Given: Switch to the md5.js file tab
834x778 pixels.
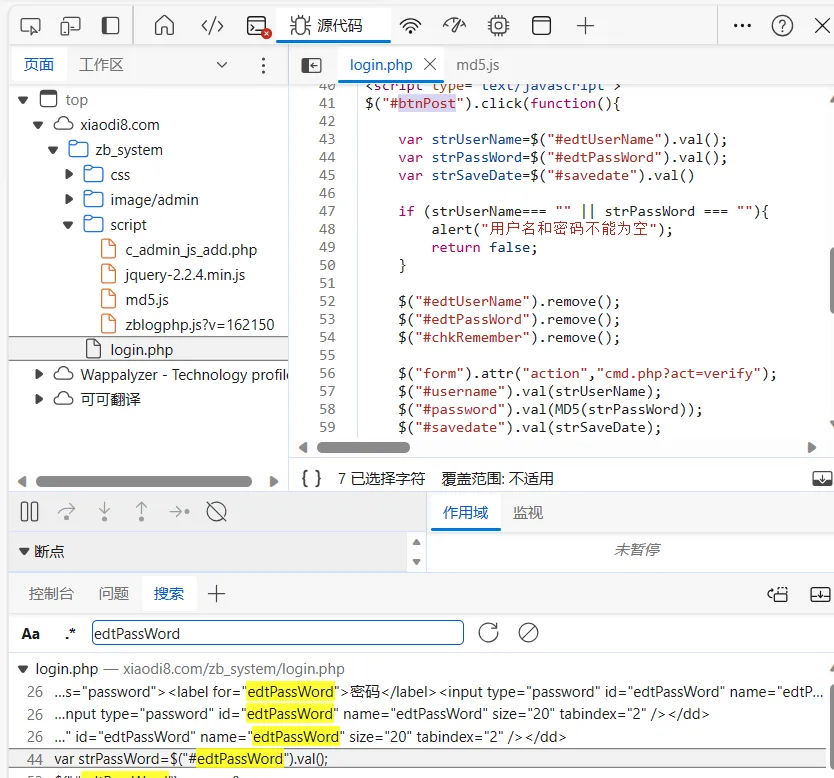Looking at the screenshot, I should pos(478,64).
